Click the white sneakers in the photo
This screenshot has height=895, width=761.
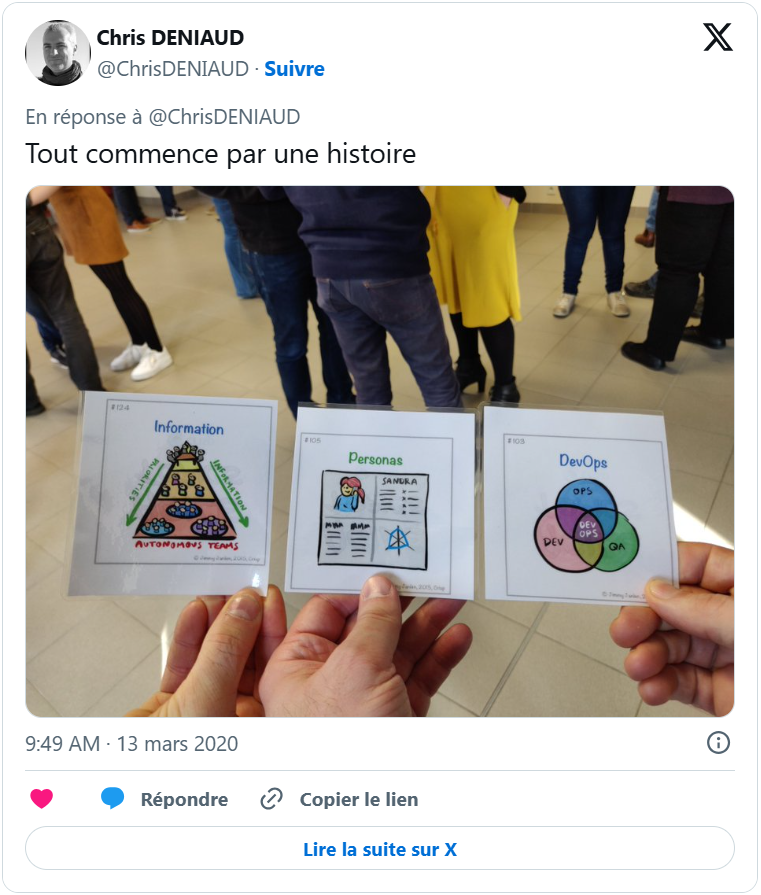pos(142,360)
